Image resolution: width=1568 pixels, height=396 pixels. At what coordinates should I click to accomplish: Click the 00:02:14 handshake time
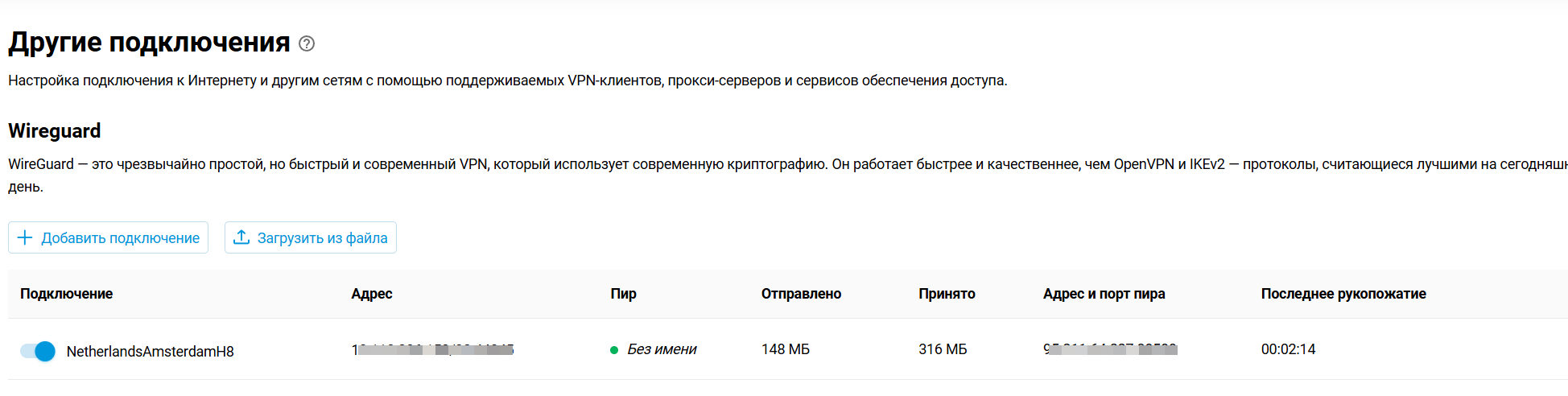coord(1288,349)
